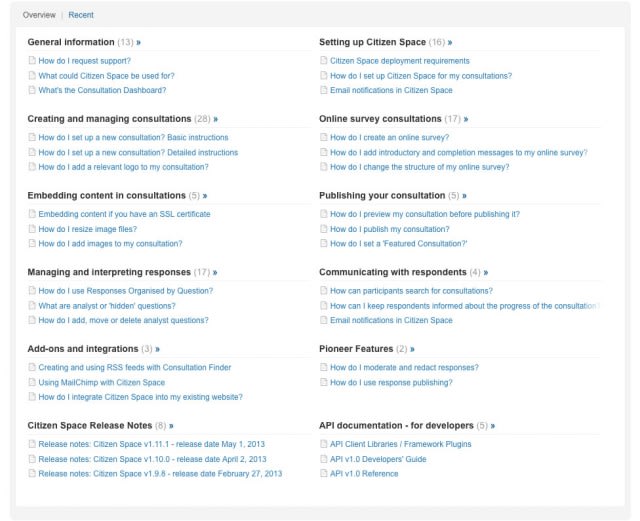Expand Setting up Citizen Space arrow
This screenshot has width=640, height=521.
click(x=450, y=42)
